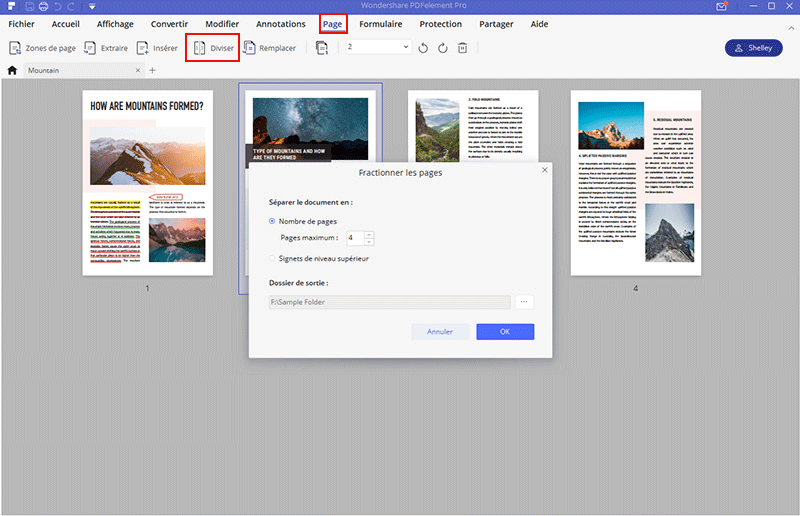Click the app logo icon
The image size is (800, 516).
click(11, 6)
